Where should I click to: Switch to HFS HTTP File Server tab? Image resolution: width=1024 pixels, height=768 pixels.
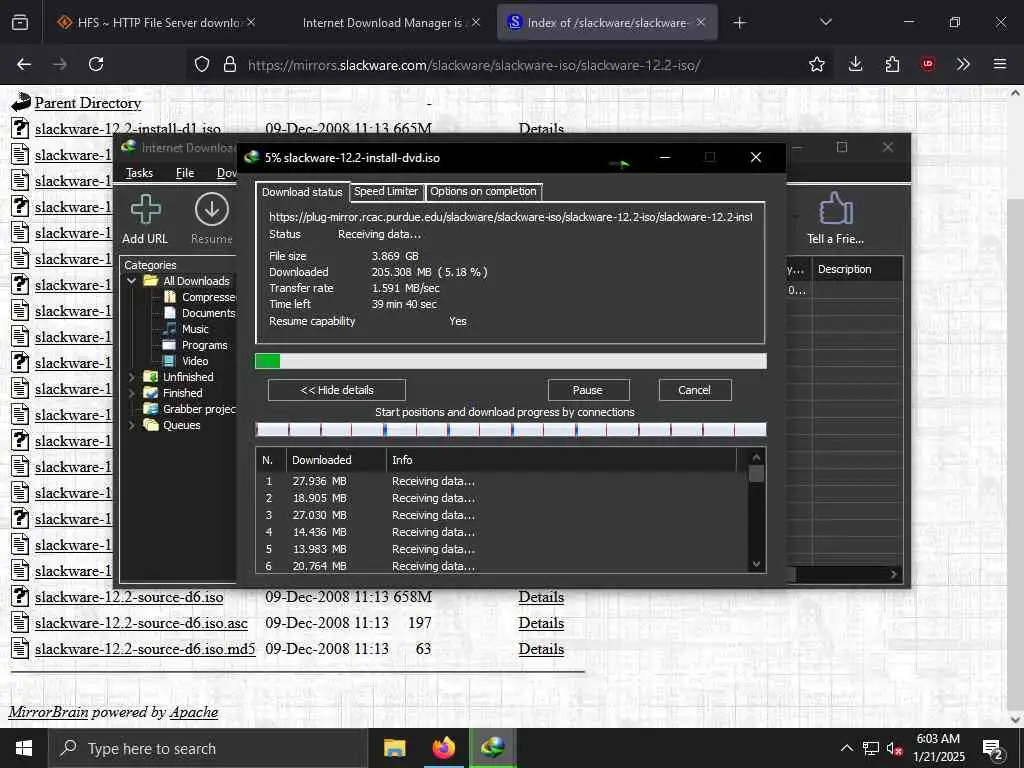pos(157,23)
